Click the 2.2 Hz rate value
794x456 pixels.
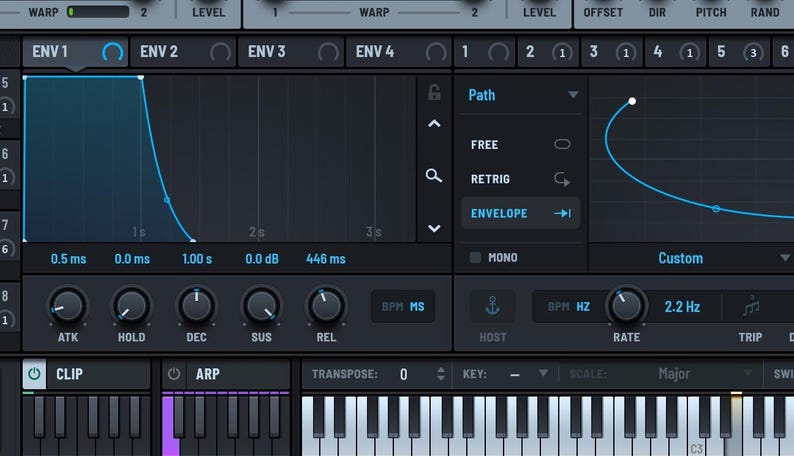[x=682, y=307]
